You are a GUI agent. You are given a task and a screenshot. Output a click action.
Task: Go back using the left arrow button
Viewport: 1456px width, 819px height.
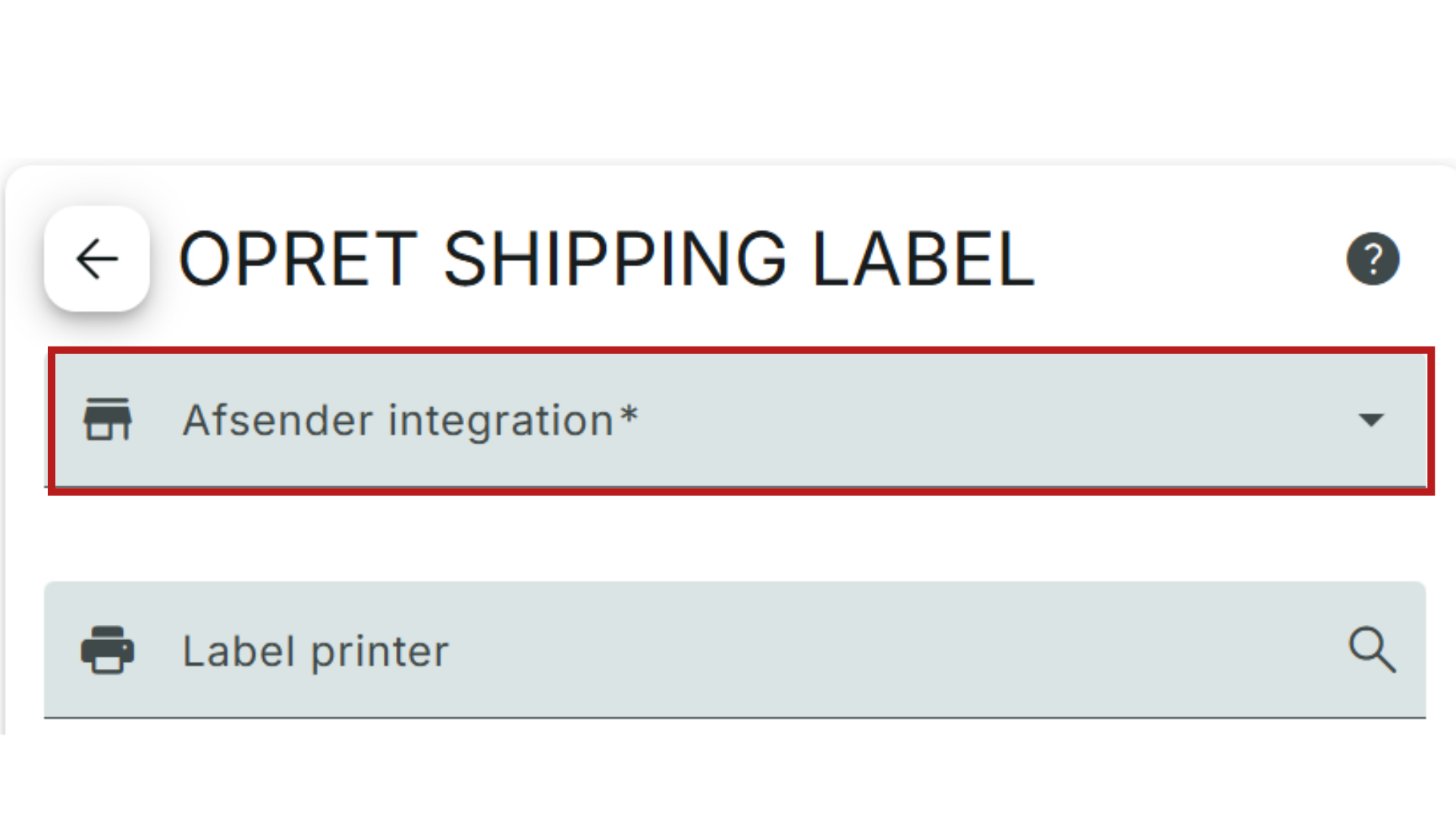click(x=97, y=259)
